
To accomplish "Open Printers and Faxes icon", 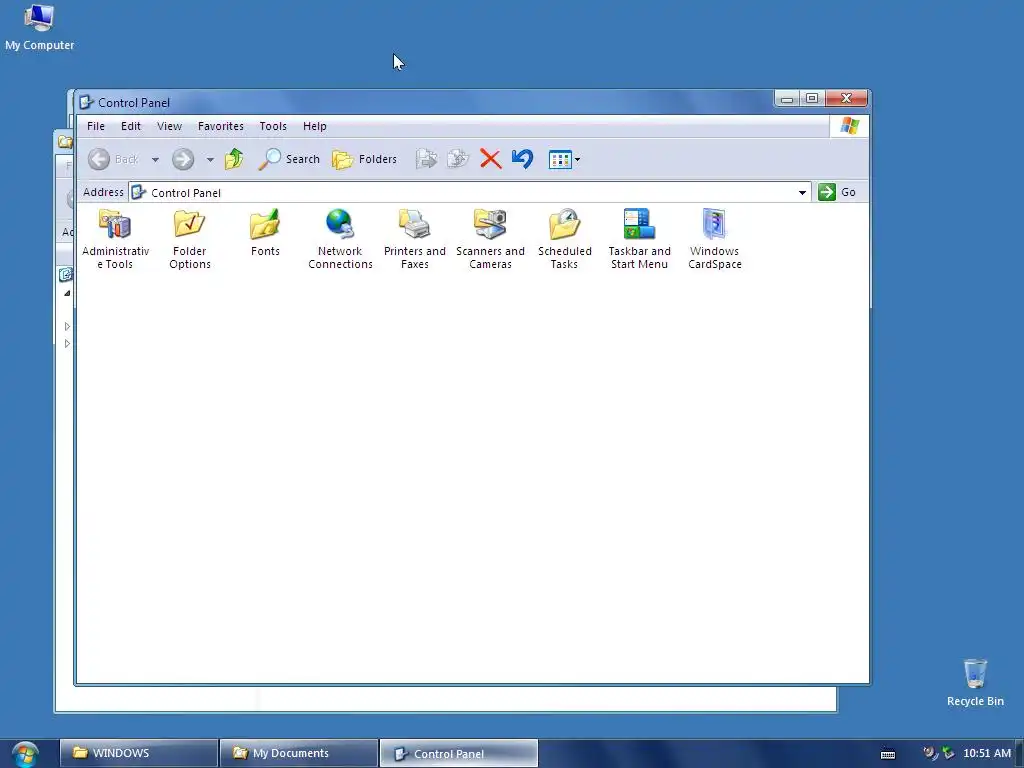I will 415,239.
